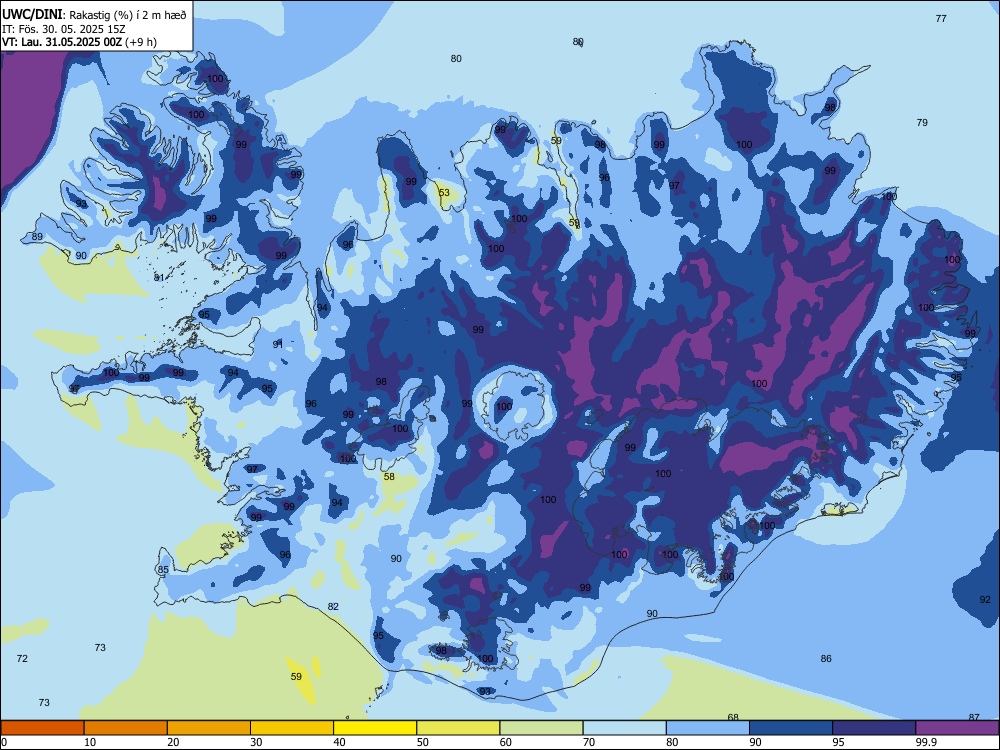Click the pale blue 70–80 legend swatch
The width and height of the screenshot is (1000, 750).
(x=624, y=728)
